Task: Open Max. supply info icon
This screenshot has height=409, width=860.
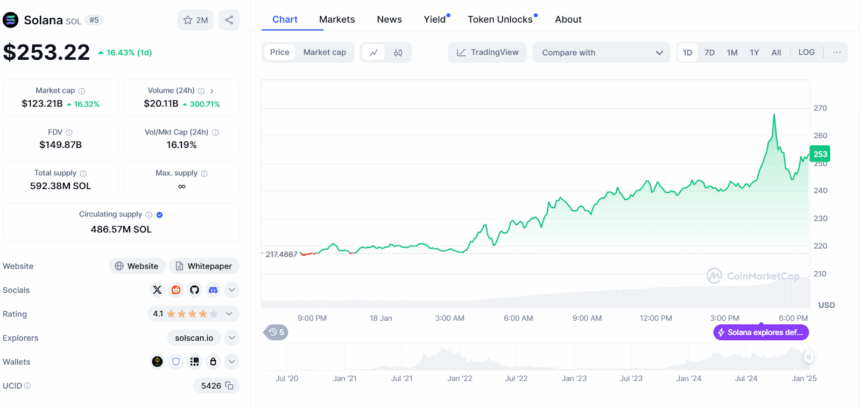Action: pos(204,173)
